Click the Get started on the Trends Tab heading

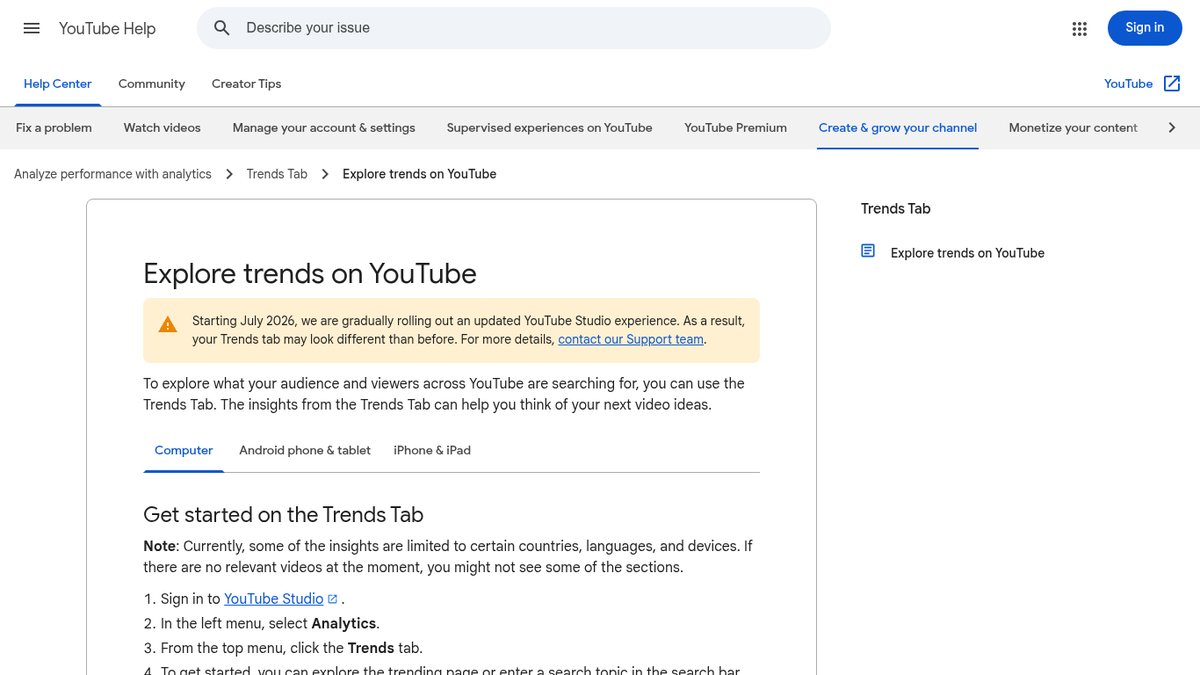click(x=283, y=515)
